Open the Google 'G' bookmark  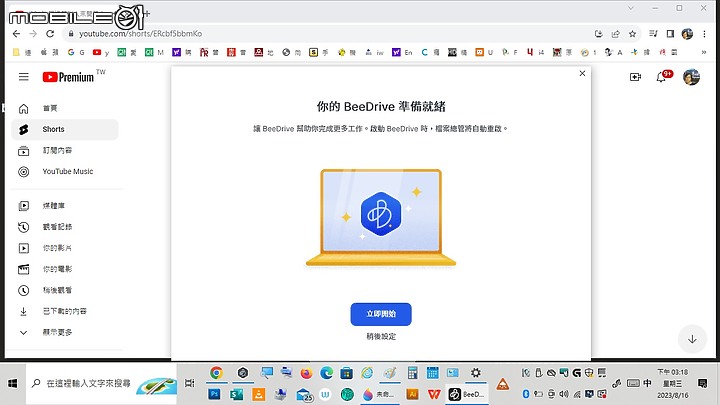coord(76,52)
